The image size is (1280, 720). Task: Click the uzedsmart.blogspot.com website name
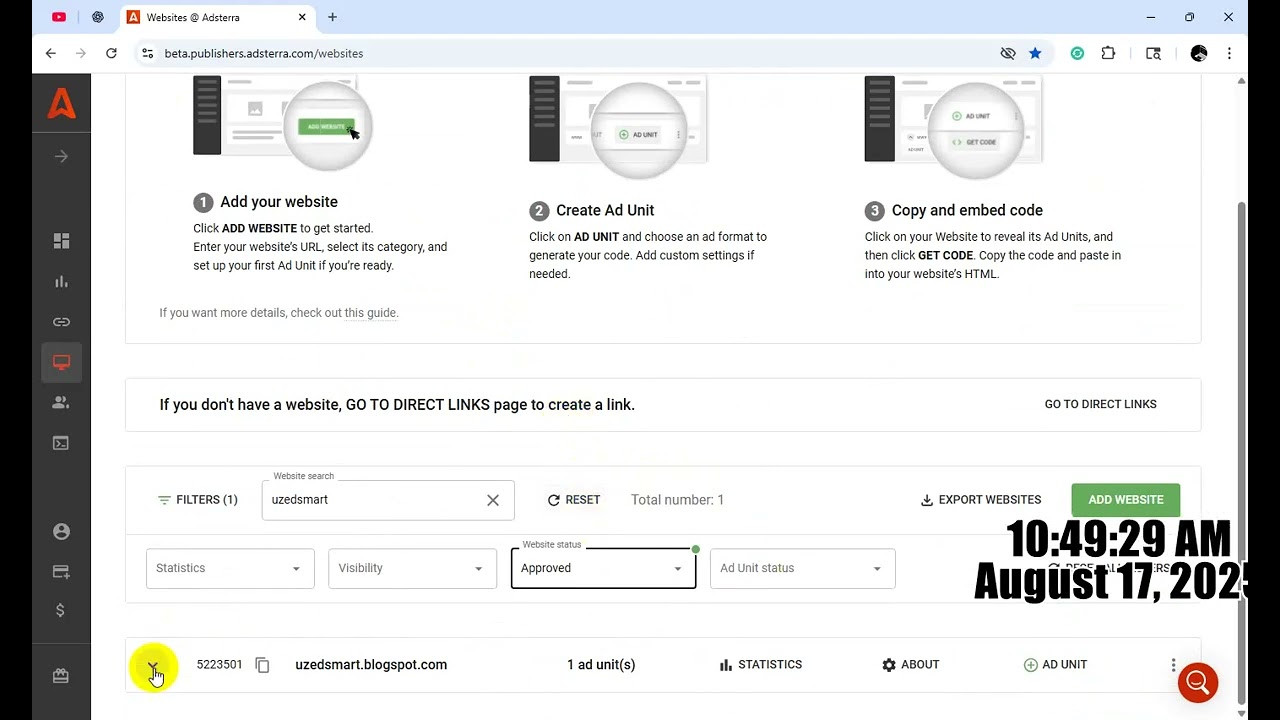[x=371, y=665]
